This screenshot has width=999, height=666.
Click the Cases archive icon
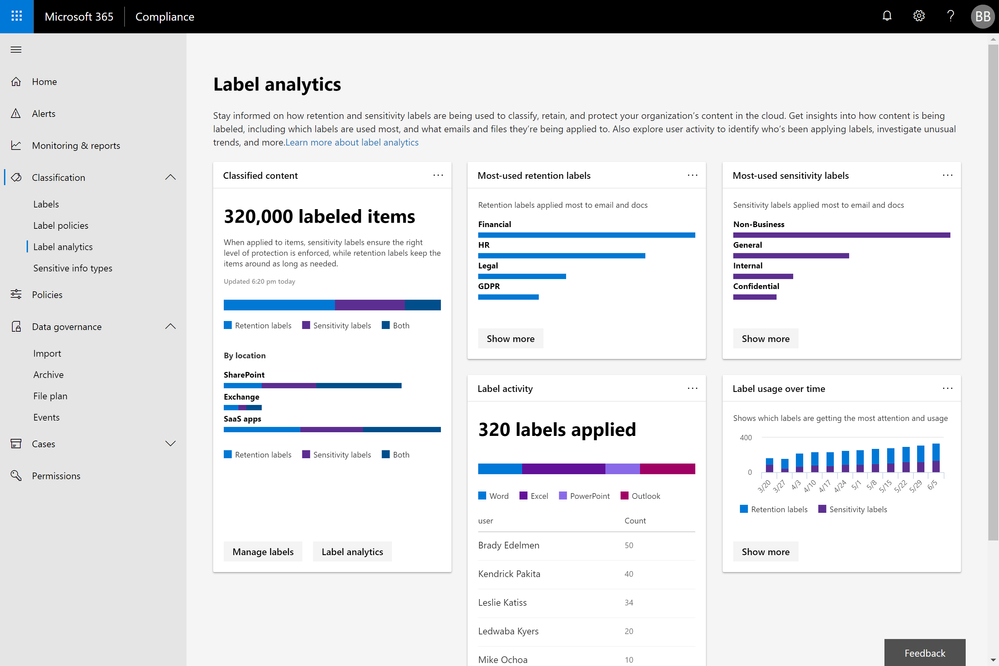tap(16, 444)
